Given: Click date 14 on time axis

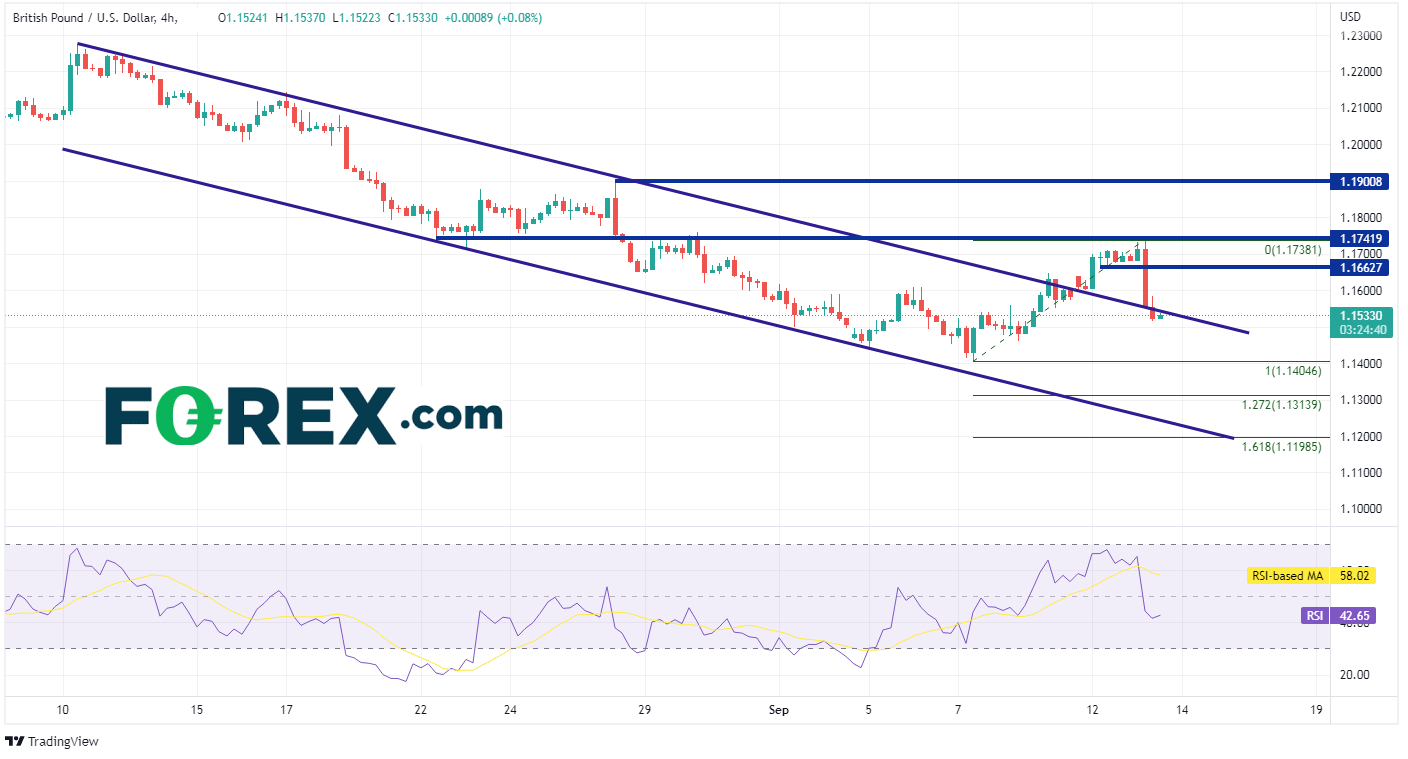Looking at the screenshot, I should click(x=1182, y=710).
